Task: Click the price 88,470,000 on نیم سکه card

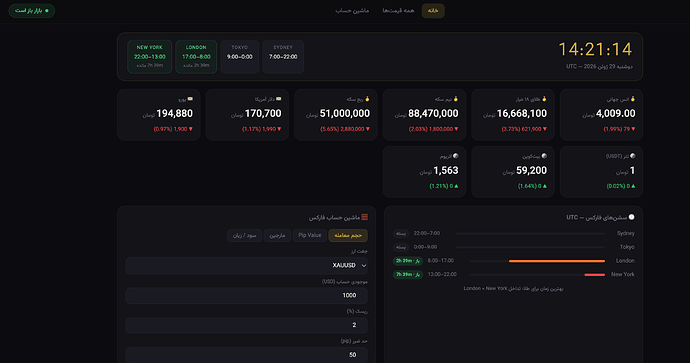Action: tap(433, 114)
